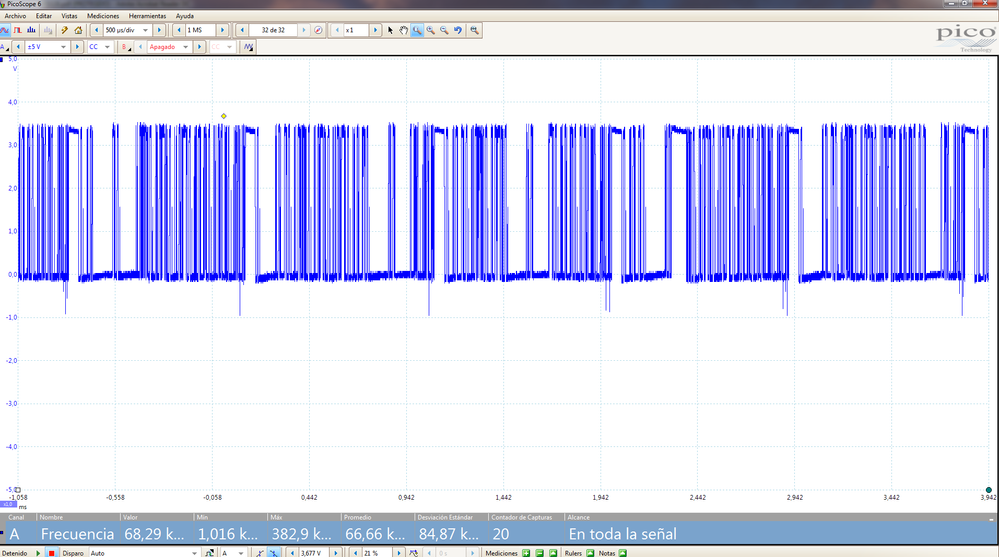The width and height of the screenshot is (999, 557).
Task: Open the Ayuda menu
Action: pyautogui.click(x=185, y=16)
